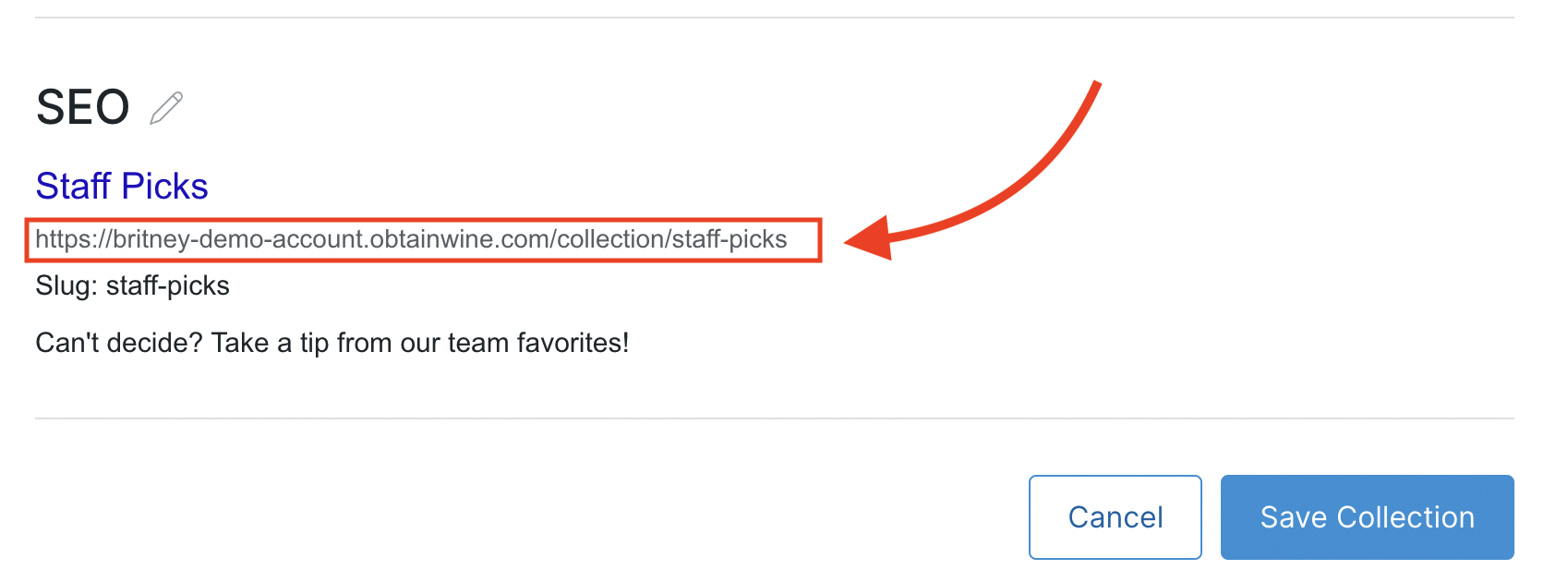1568x582 pixels.
Task: Click the blue Save Collection action
Action: coord(1367,517)
